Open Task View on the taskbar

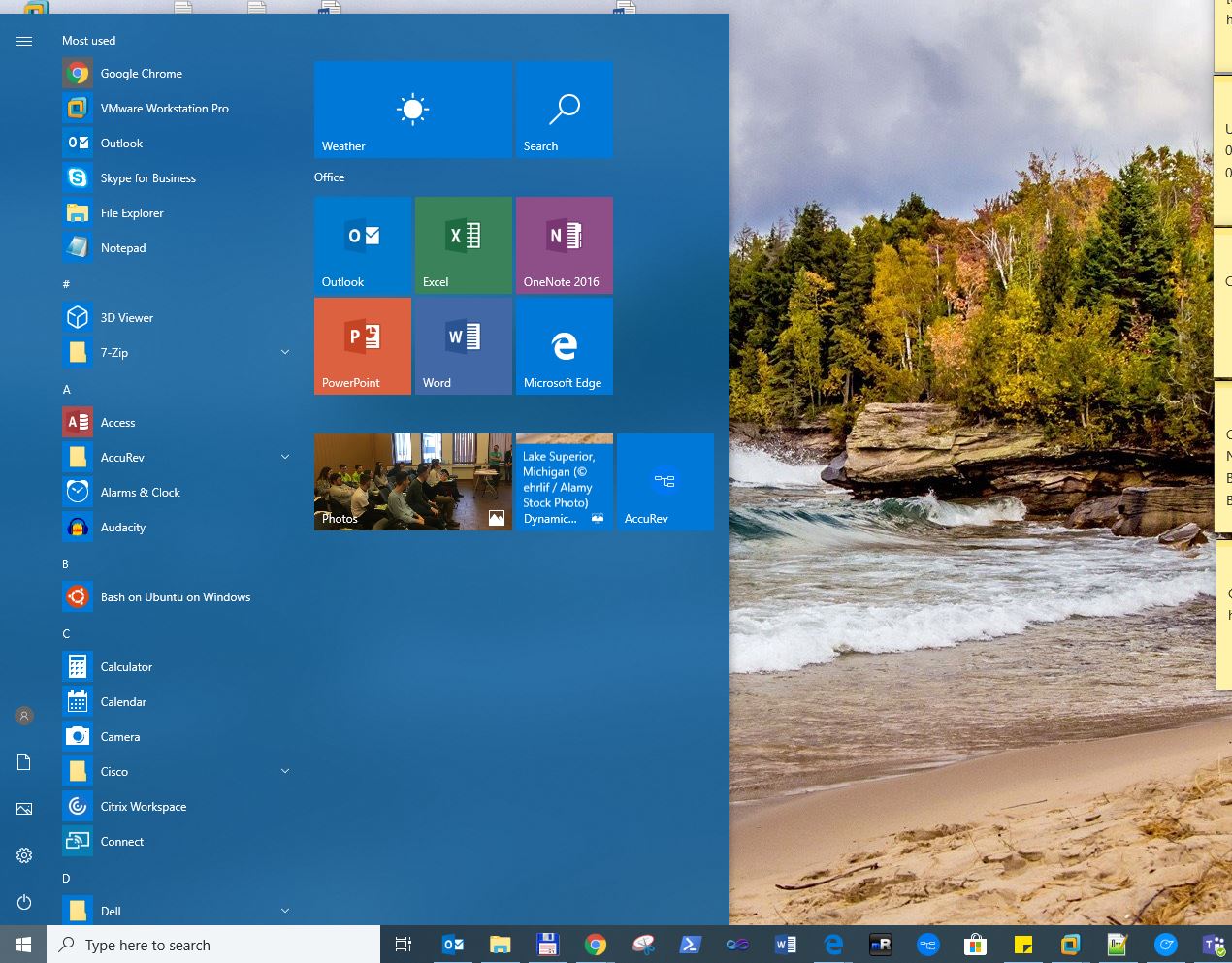tap(404, 945)
